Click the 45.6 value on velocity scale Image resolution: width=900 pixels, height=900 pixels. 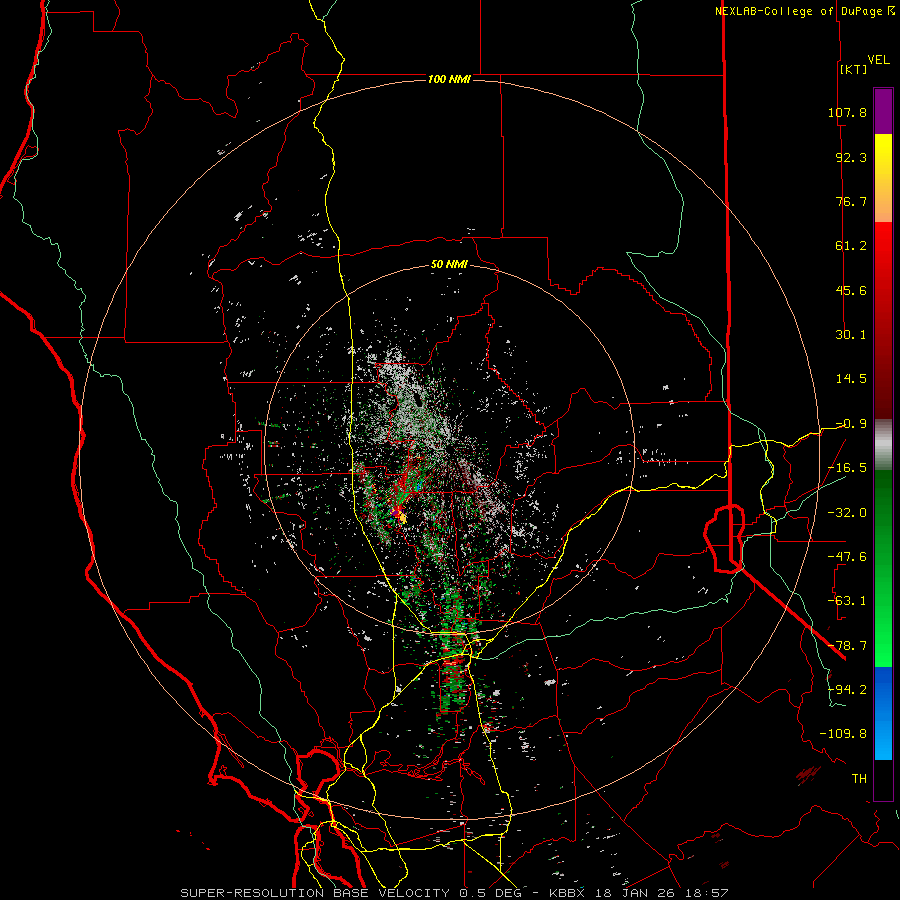pyautogui.click(x=851, y=290)
